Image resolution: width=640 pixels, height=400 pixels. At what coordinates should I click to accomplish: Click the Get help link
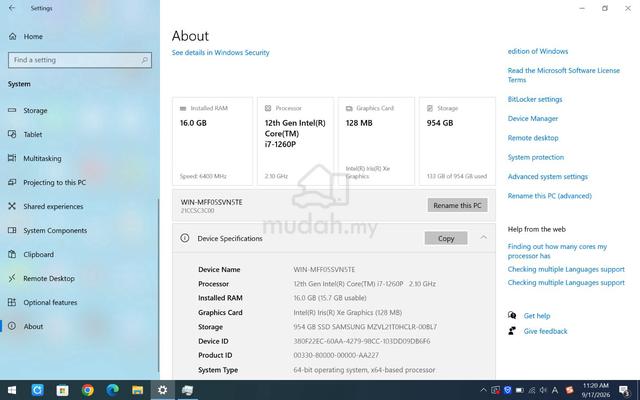537,316
